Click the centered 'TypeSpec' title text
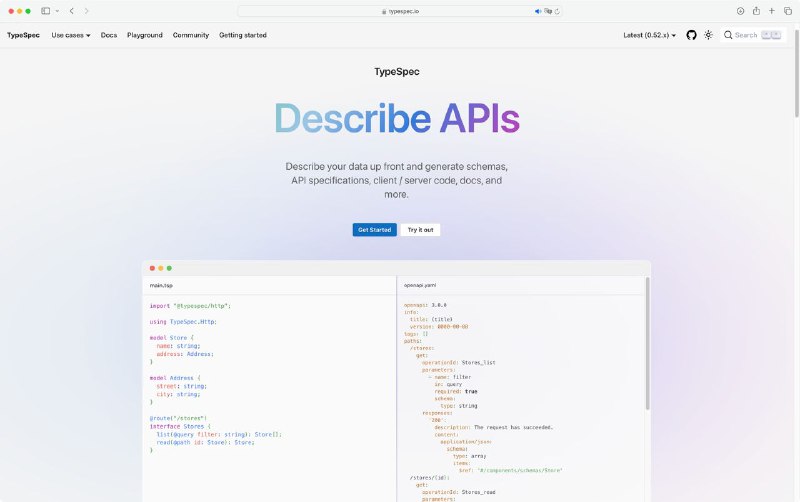The image size is (800, 502). pyautogui.click(x=397, y=71)
